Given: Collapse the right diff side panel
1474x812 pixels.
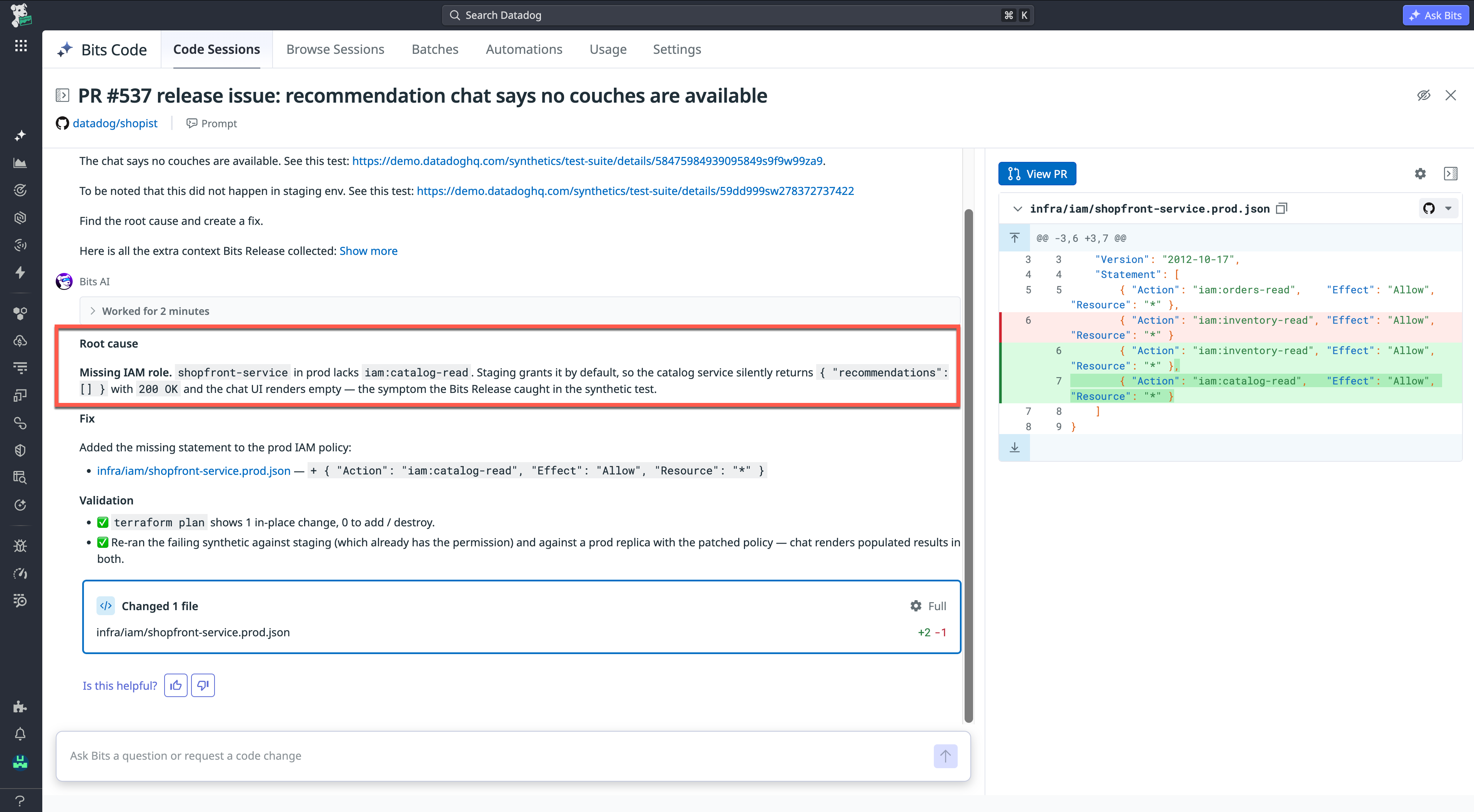Looking at the screenshot, I should pos(1451,173).
